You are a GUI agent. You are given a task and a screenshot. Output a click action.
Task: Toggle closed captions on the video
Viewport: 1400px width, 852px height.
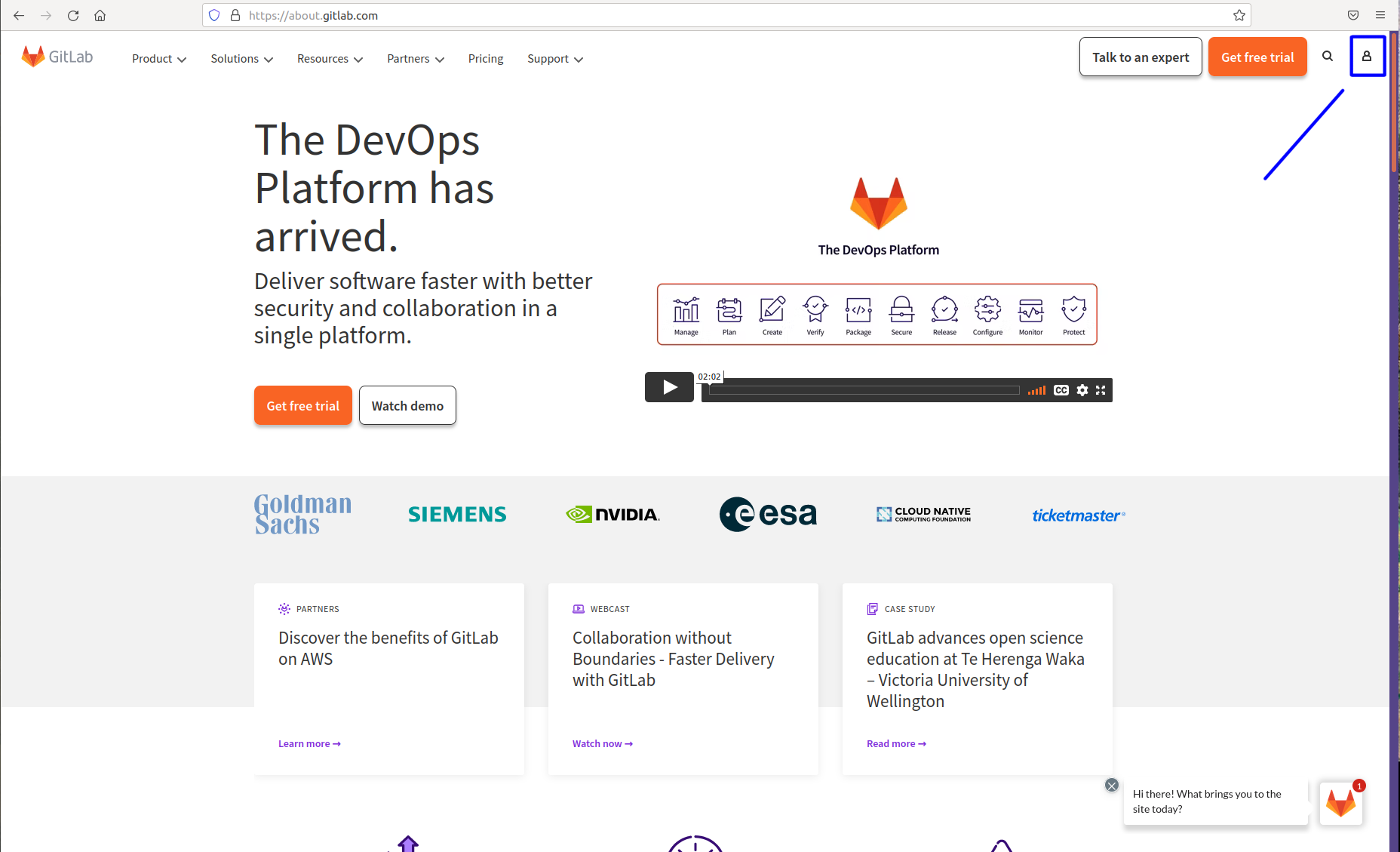tap(1061, 390)
